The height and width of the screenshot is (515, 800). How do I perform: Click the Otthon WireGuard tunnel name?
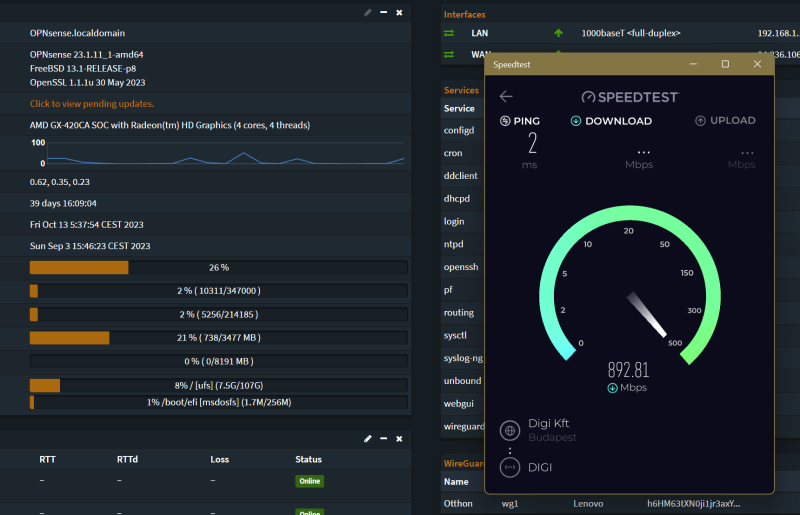pyautogui.click(x=458, y=504)
